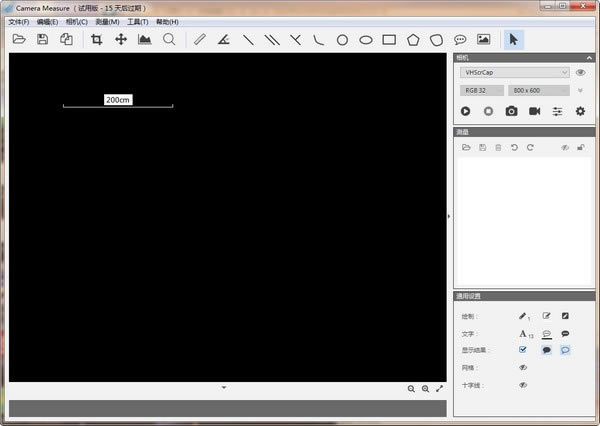
Task: Choose the angle measurement tool
Action: click(224, 39)
